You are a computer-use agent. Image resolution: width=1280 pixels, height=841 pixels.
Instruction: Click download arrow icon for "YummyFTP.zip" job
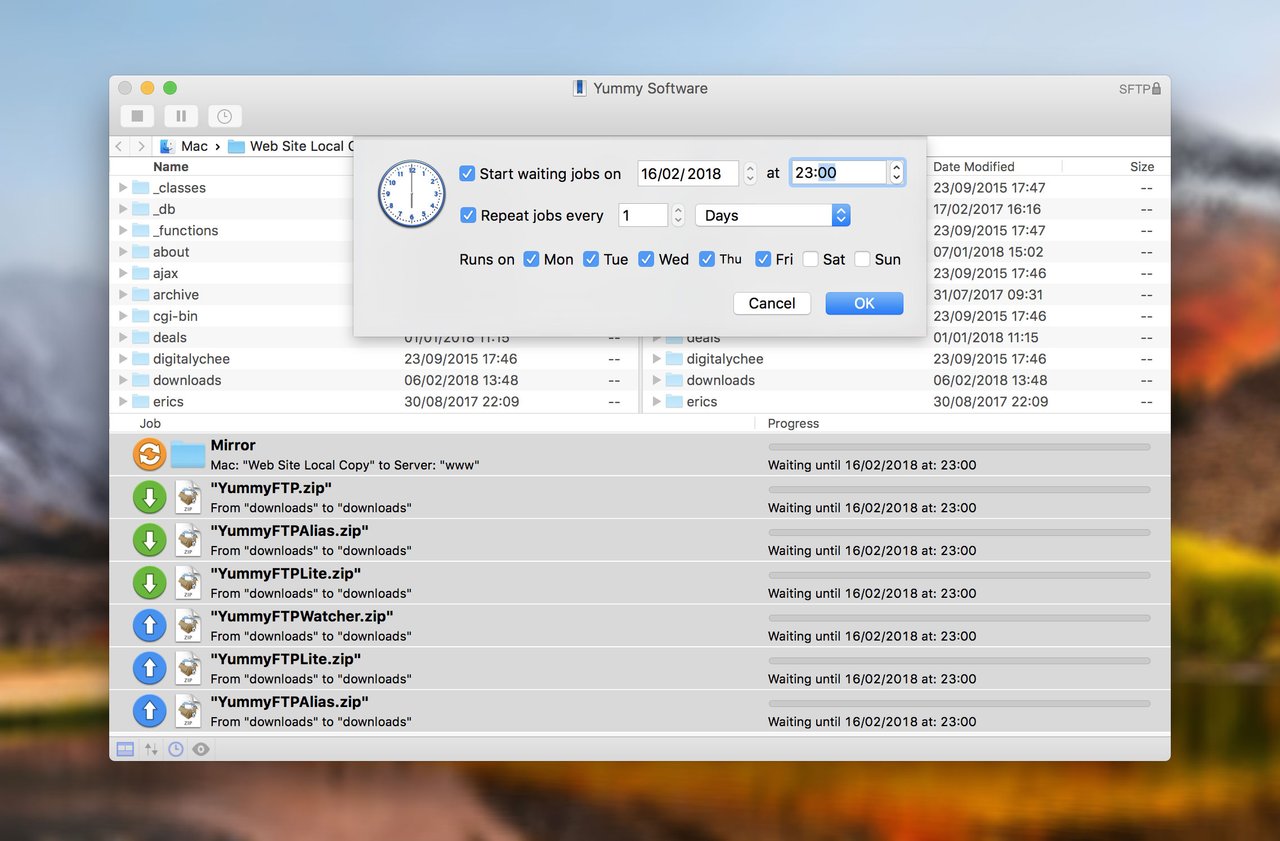[149, 497]
